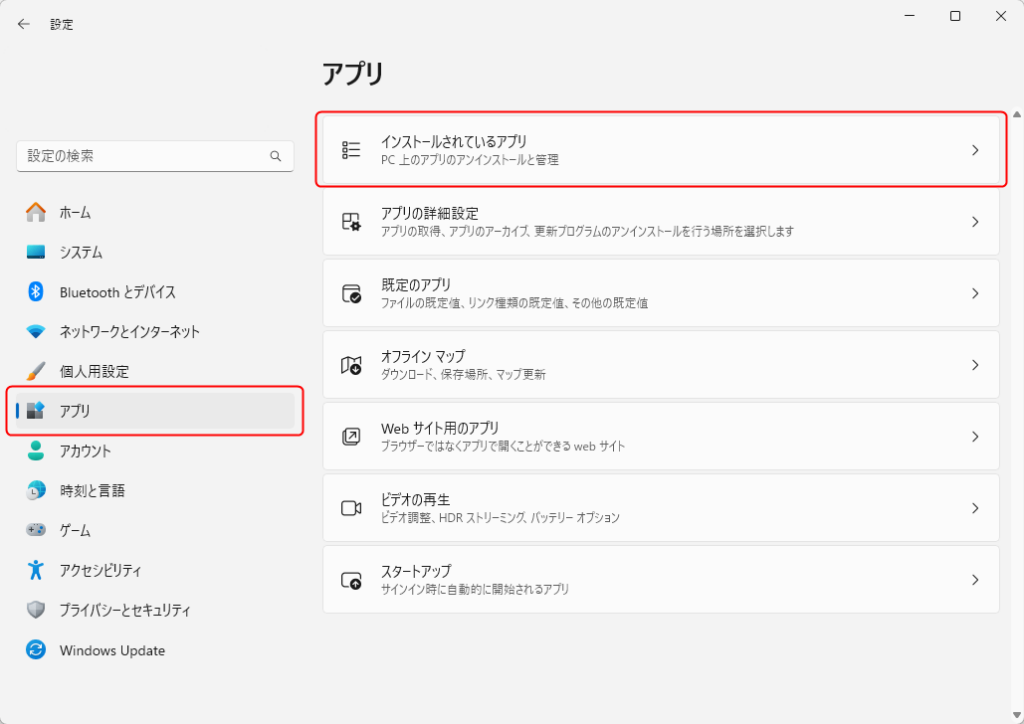Expand インストールされているアプリ chevron
The image size is (1024, 724).
(975, 150)
